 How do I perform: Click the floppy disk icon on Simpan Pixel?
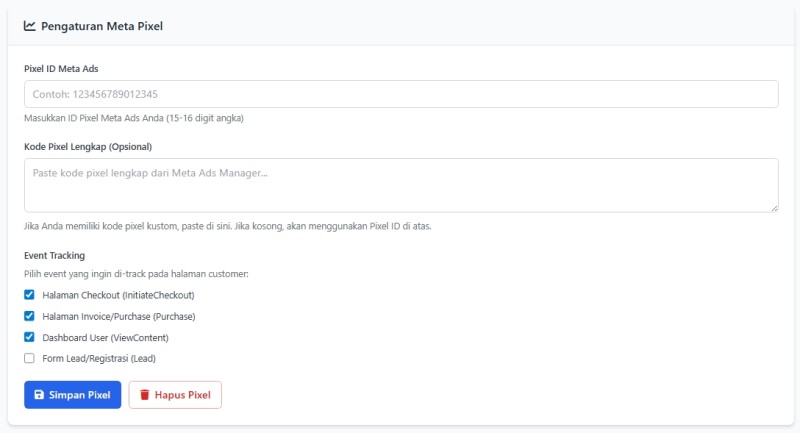pos(39,395)
